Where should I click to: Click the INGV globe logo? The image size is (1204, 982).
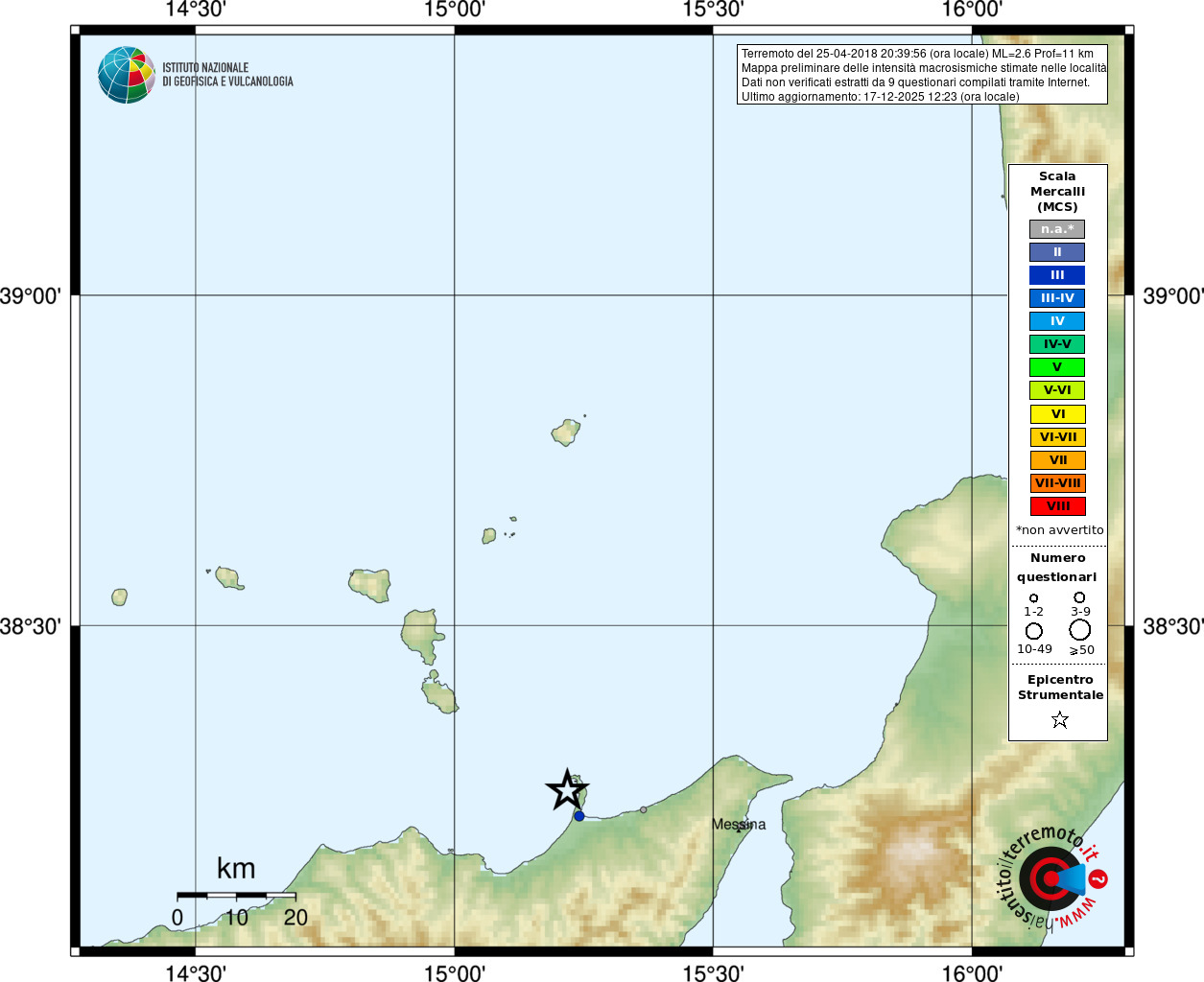(x=127, y=75)
